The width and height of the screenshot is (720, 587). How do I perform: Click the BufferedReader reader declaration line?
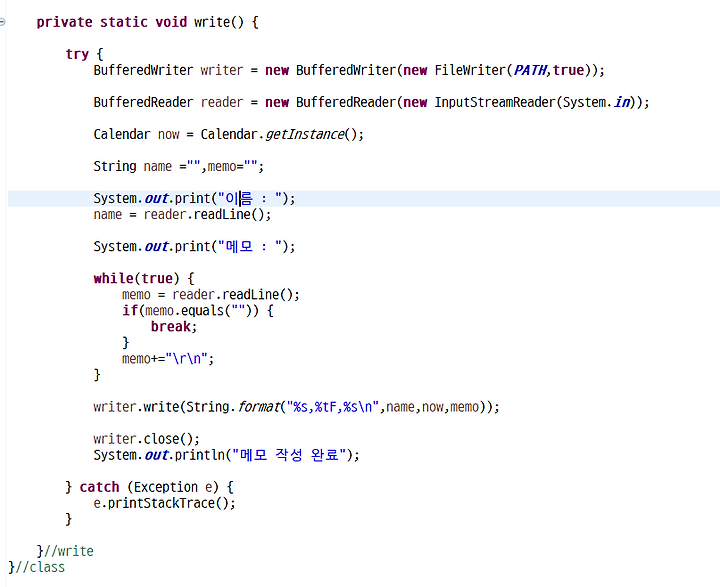pos(371,102)
